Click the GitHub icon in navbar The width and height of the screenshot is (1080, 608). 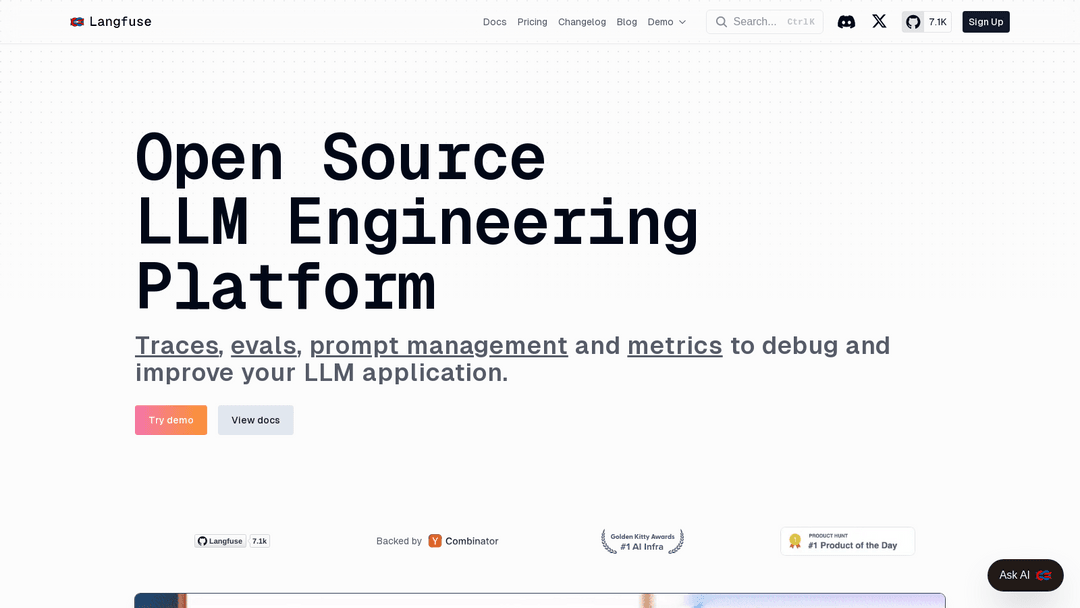click(913, 22)
